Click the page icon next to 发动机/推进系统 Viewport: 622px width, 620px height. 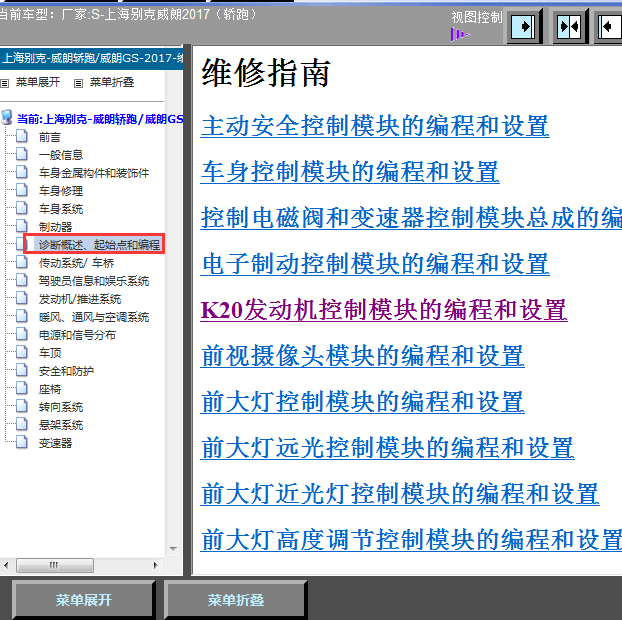tap(22, 298)
